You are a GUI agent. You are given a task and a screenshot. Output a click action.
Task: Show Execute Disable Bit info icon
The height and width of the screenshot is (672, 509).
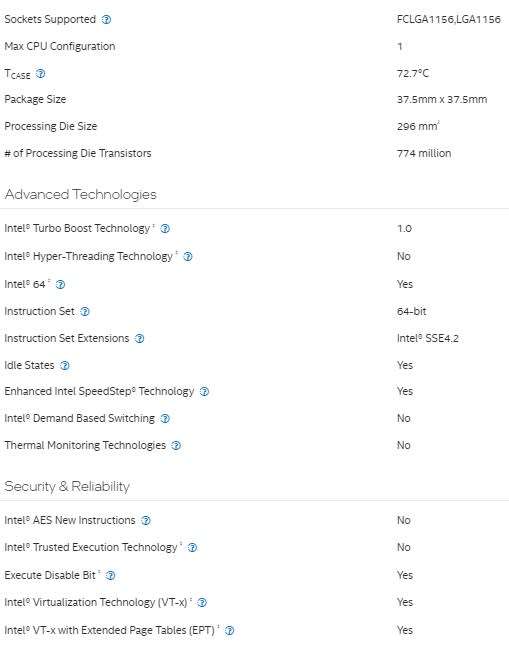click(110, 576)
